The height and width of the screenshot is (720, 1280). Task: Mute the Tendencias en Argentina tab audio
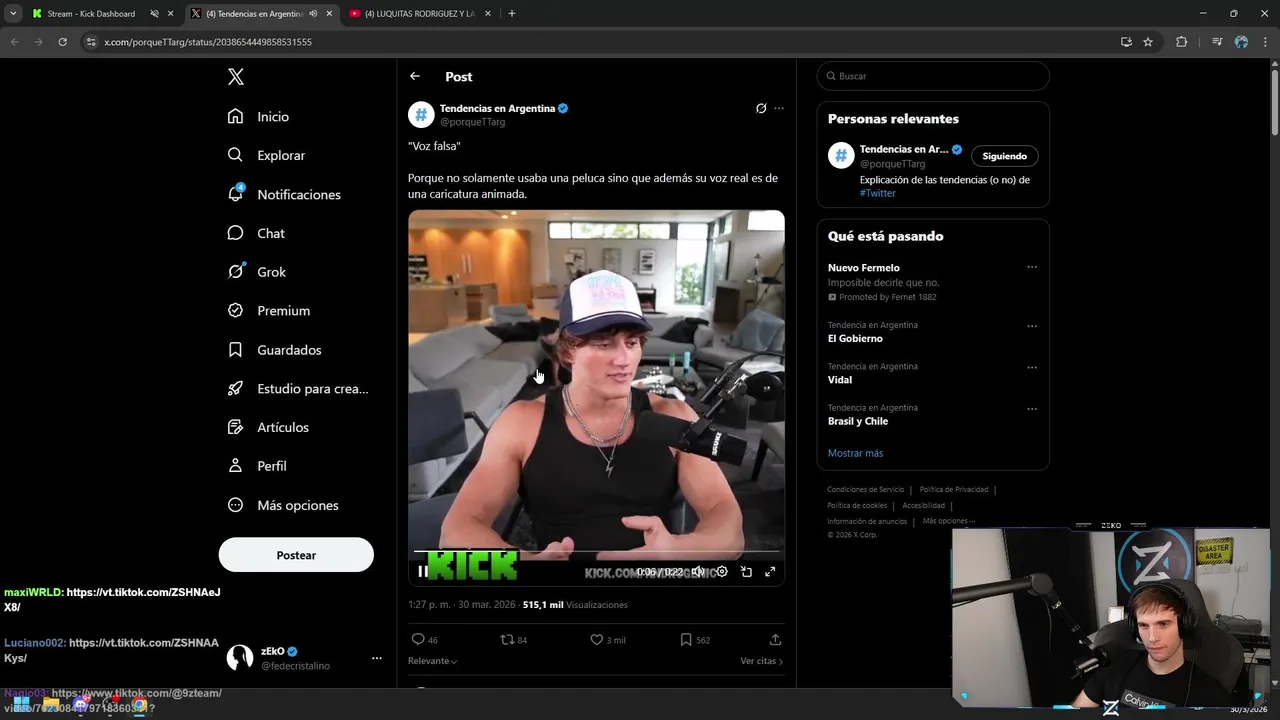click(314, 14)
